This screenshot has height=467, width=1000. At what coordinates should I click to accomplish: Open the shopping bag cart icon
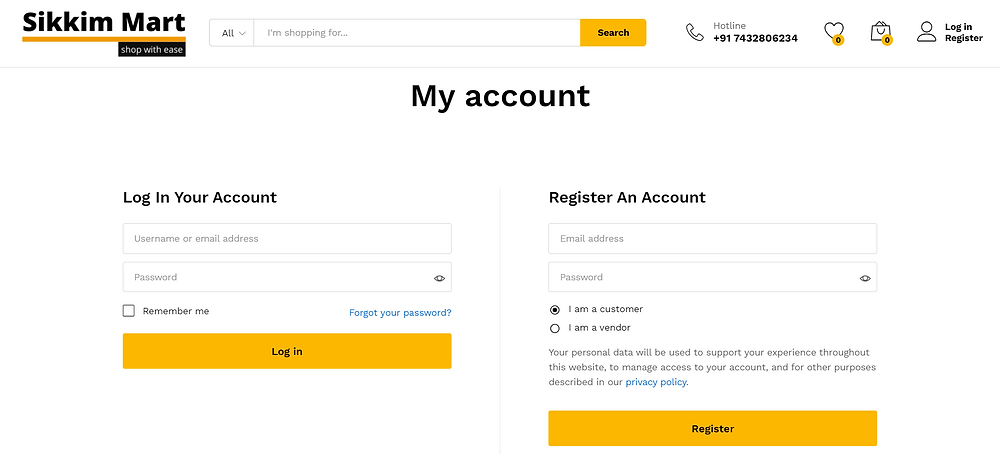881,32
